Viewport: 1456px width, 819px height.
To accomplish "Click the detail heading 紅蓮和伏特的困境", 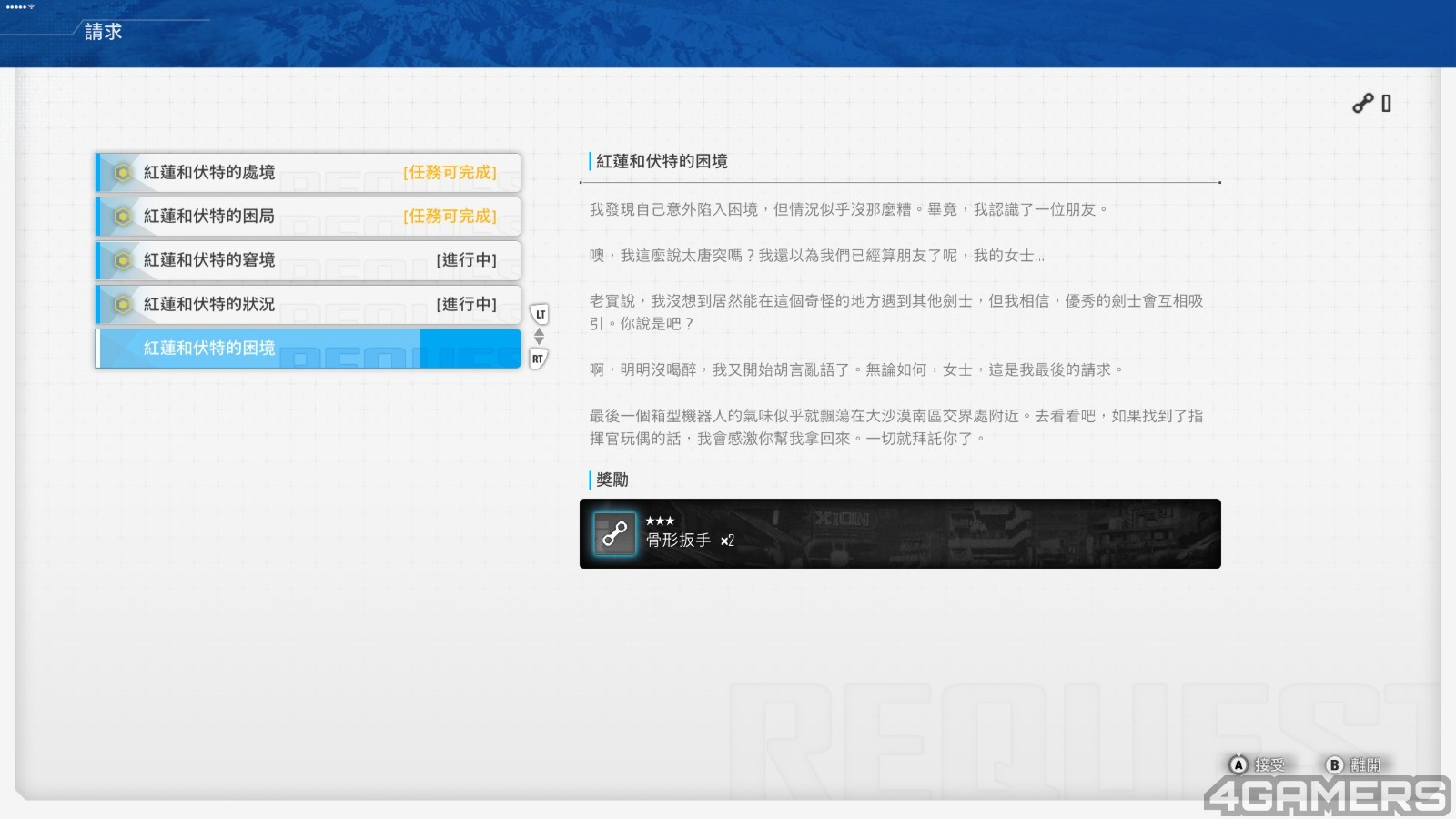I will coord(662,161).
